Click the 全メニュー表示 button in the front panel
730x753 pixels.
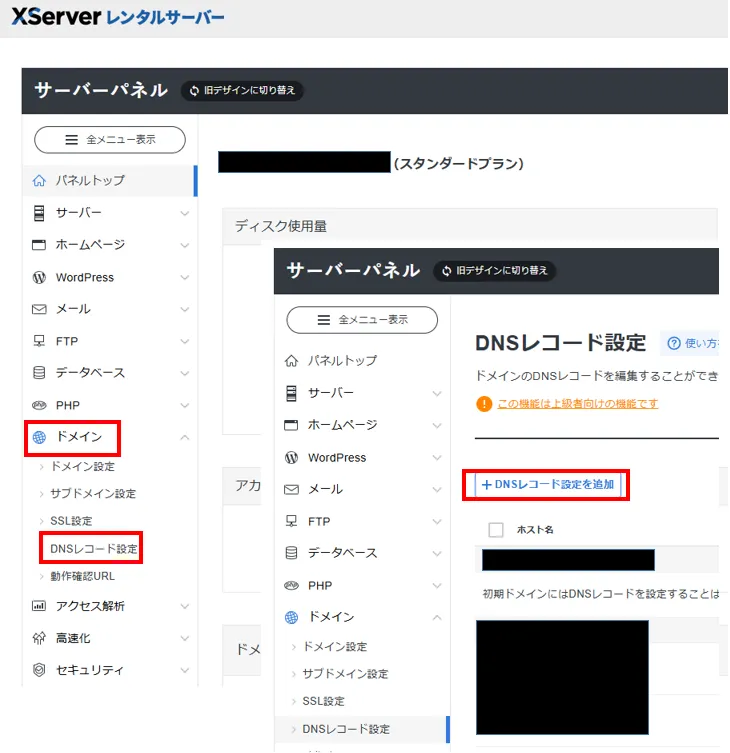click(x=362, y=320)
